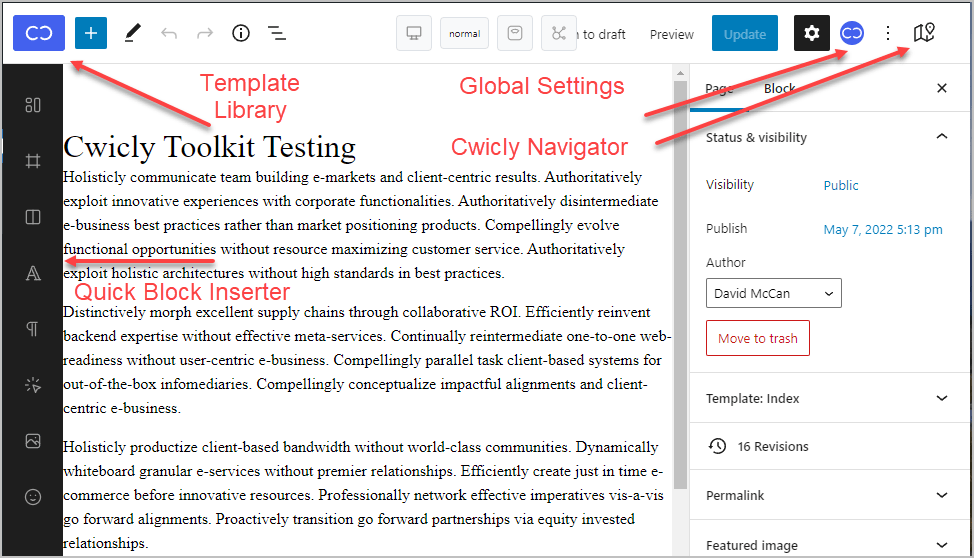
Task: Collapse the Status & visibility section
Action: 941,137
